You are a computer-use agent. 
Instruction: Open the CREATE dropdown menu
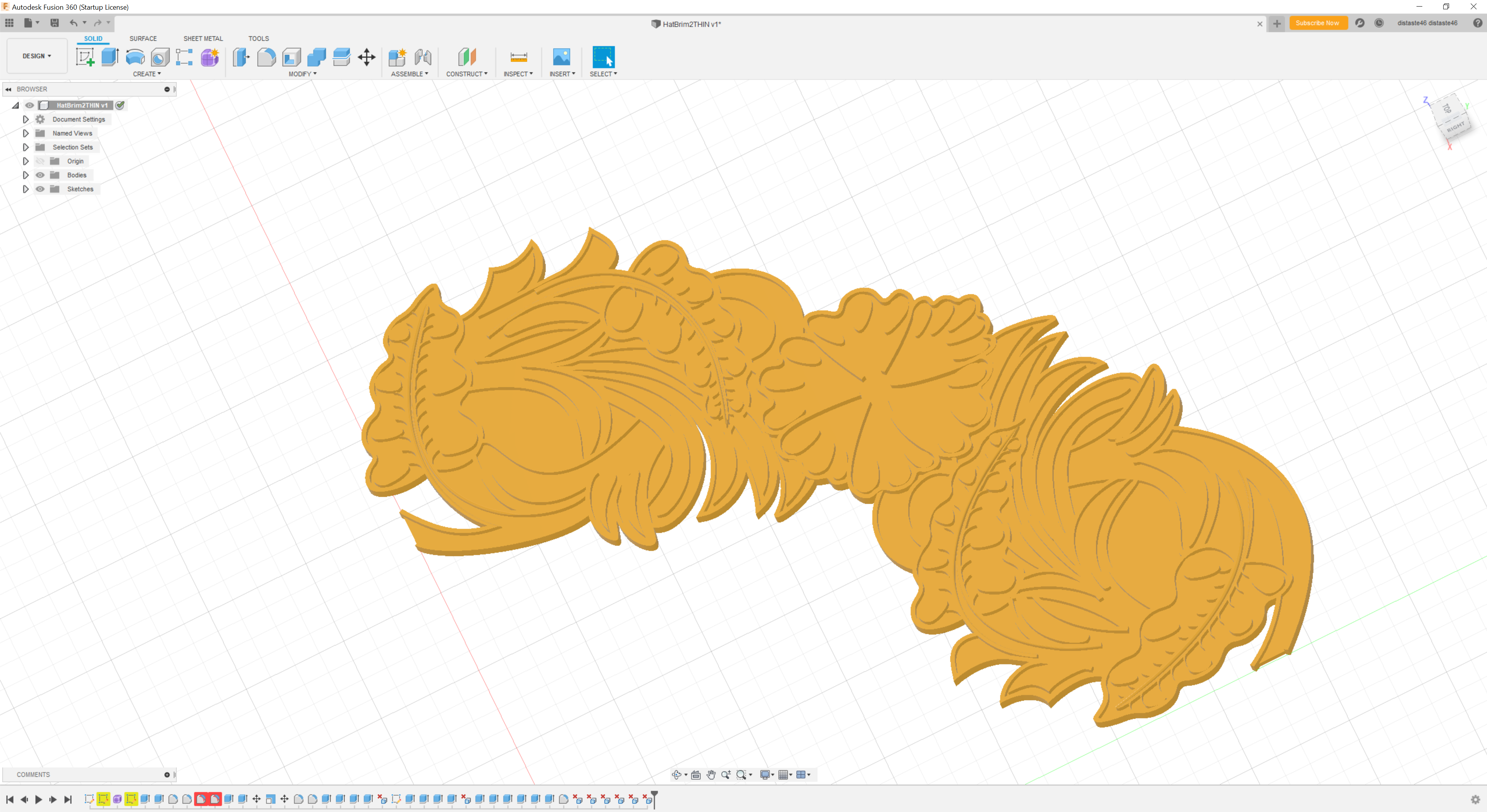pyautogui.click(x=146, y=74)
